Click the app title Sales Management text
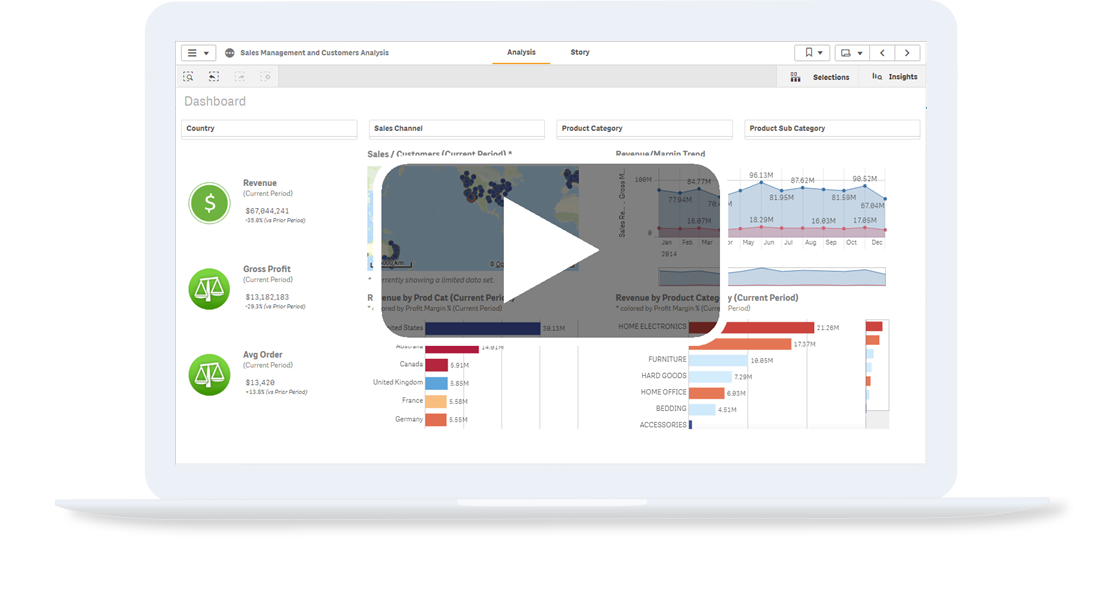Screen dimensions: 1101x593 (x=314, y=53)
